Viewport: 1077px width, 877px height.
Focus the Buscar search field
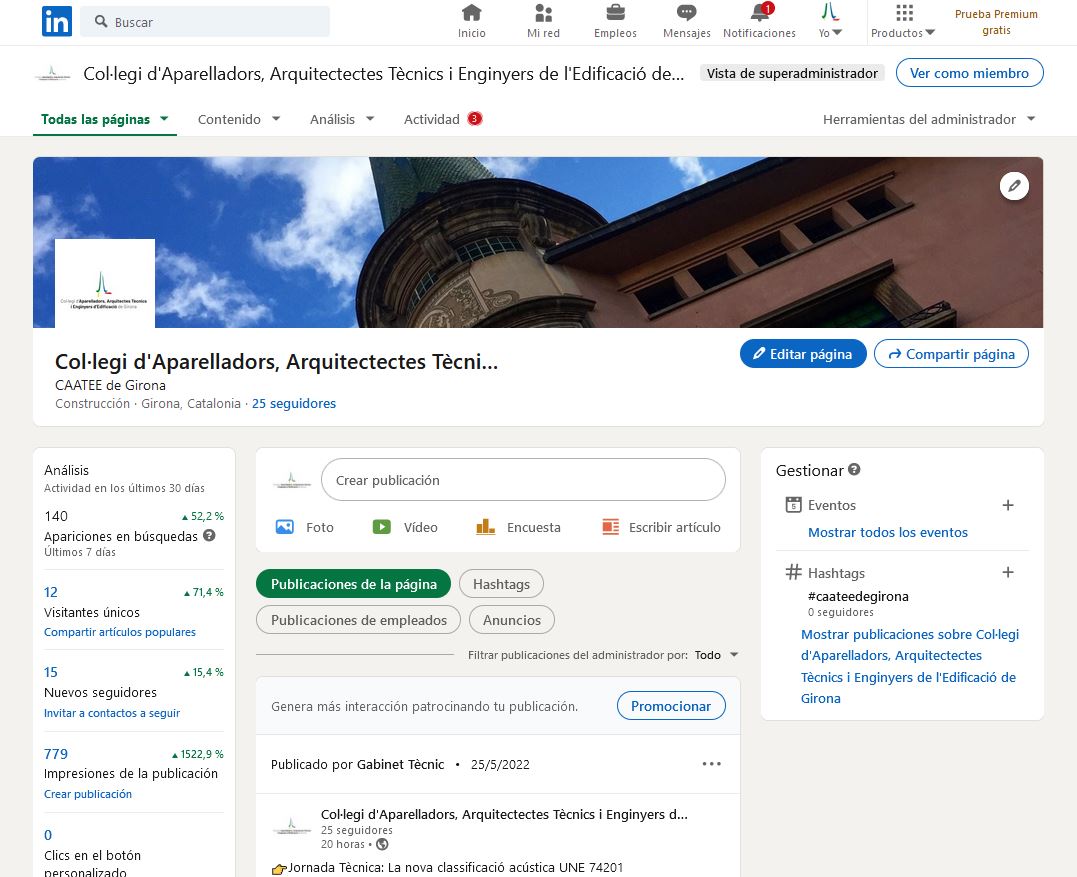205,21
